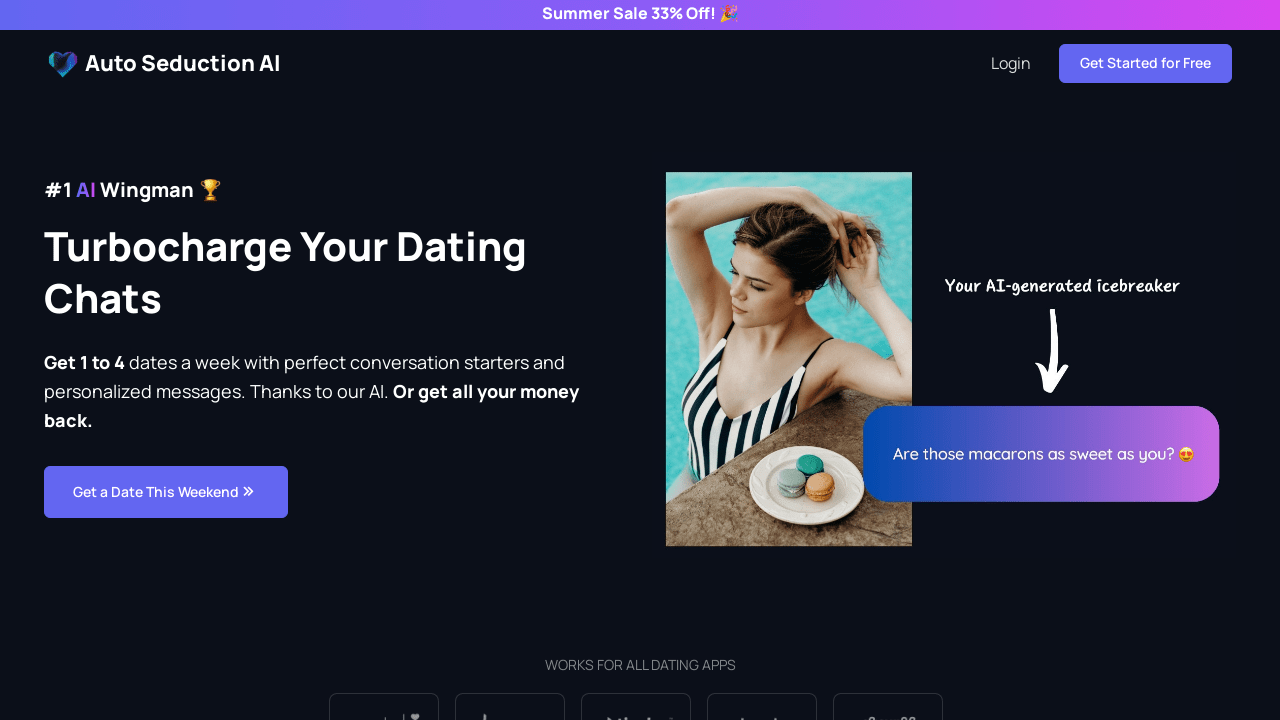Click the Auto Seduction AI brand name

tap(182, 64)
